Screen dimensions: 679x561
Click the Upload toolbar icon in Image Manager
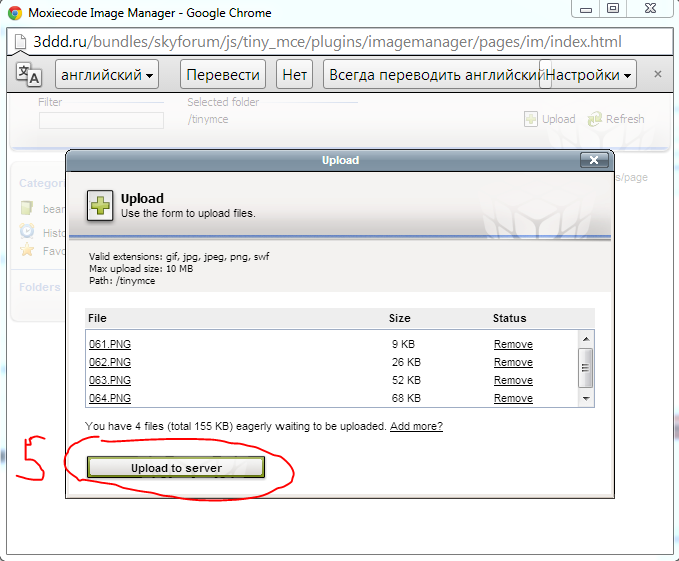[x=531, y=119]
